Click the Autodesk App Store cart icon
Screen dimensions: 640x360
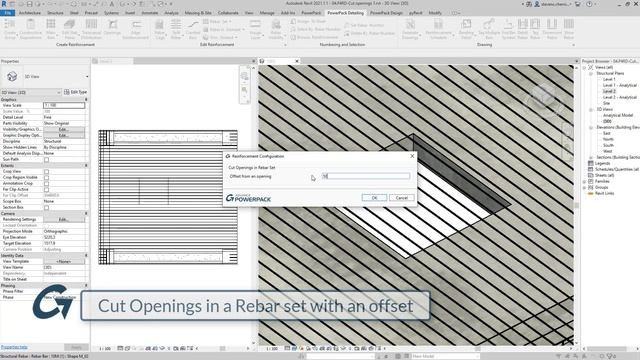(x=578, y=4)
